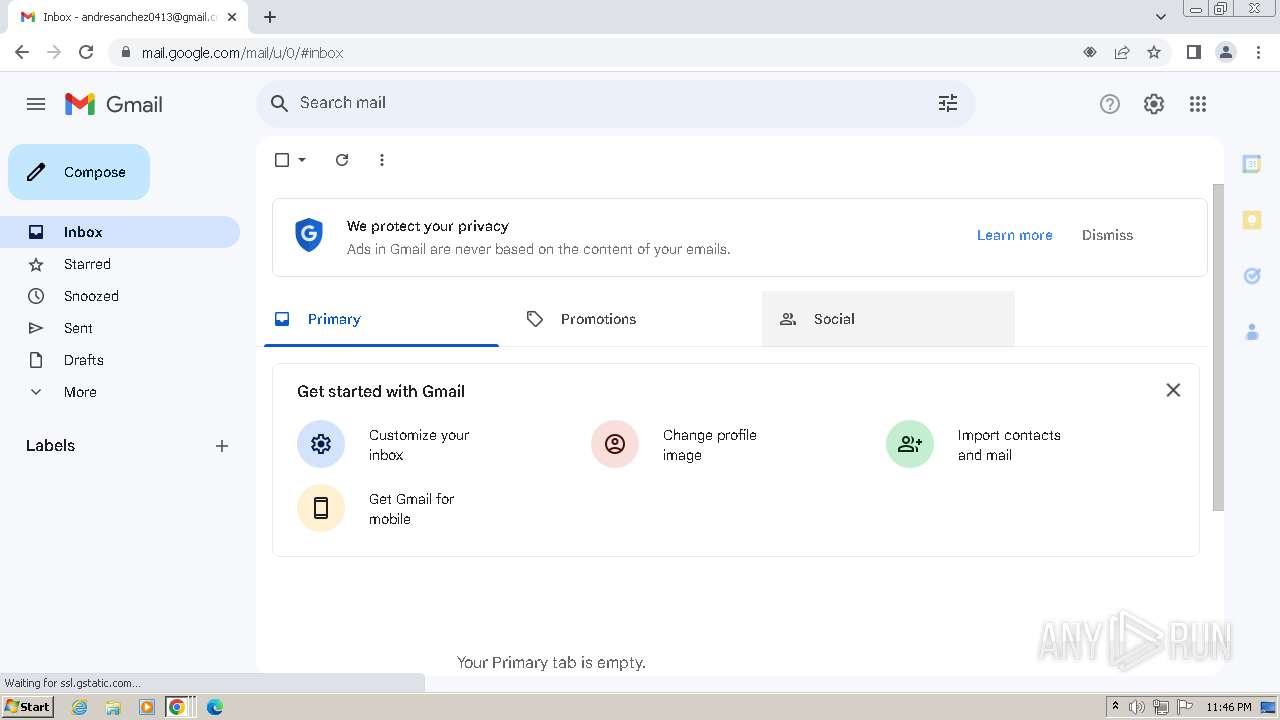This screenshot has width=1280, height=720.
Task: Click Change profile image text
Action: click(x=710, y=445)
